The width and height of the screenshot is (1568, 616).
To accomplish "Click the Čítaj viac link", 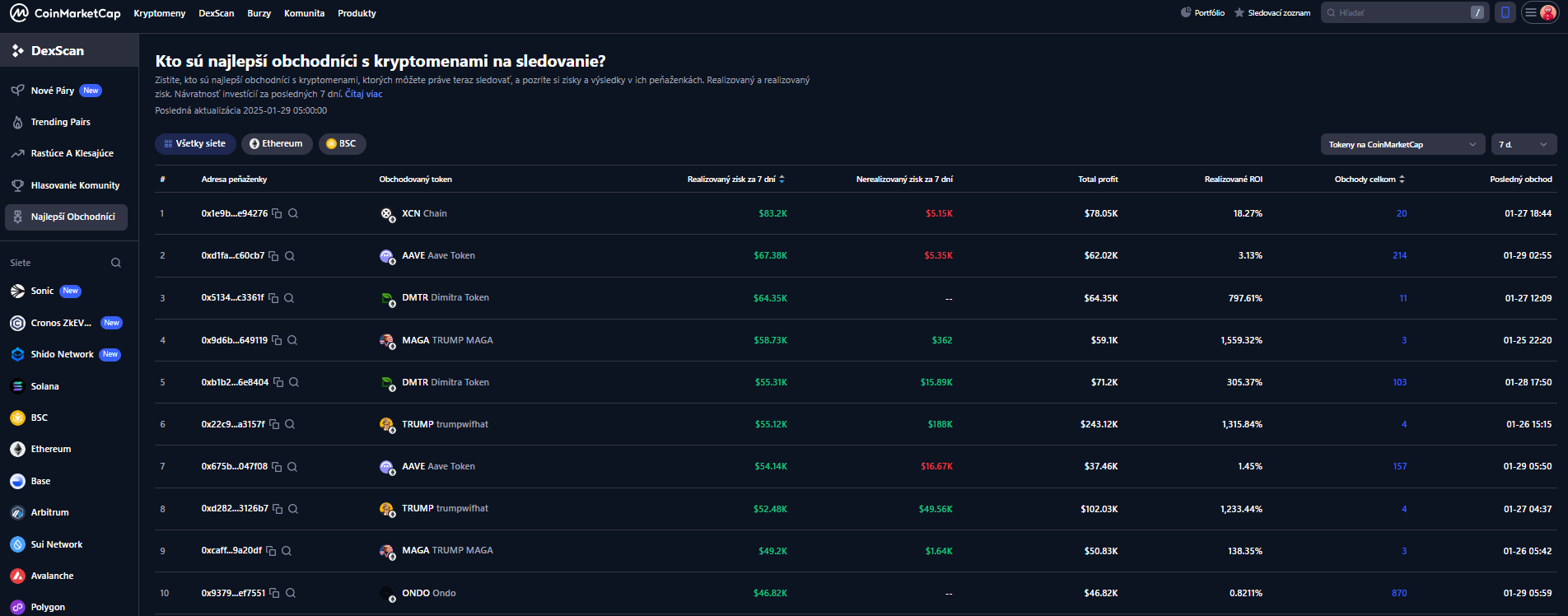I will (x=363, y=94).
